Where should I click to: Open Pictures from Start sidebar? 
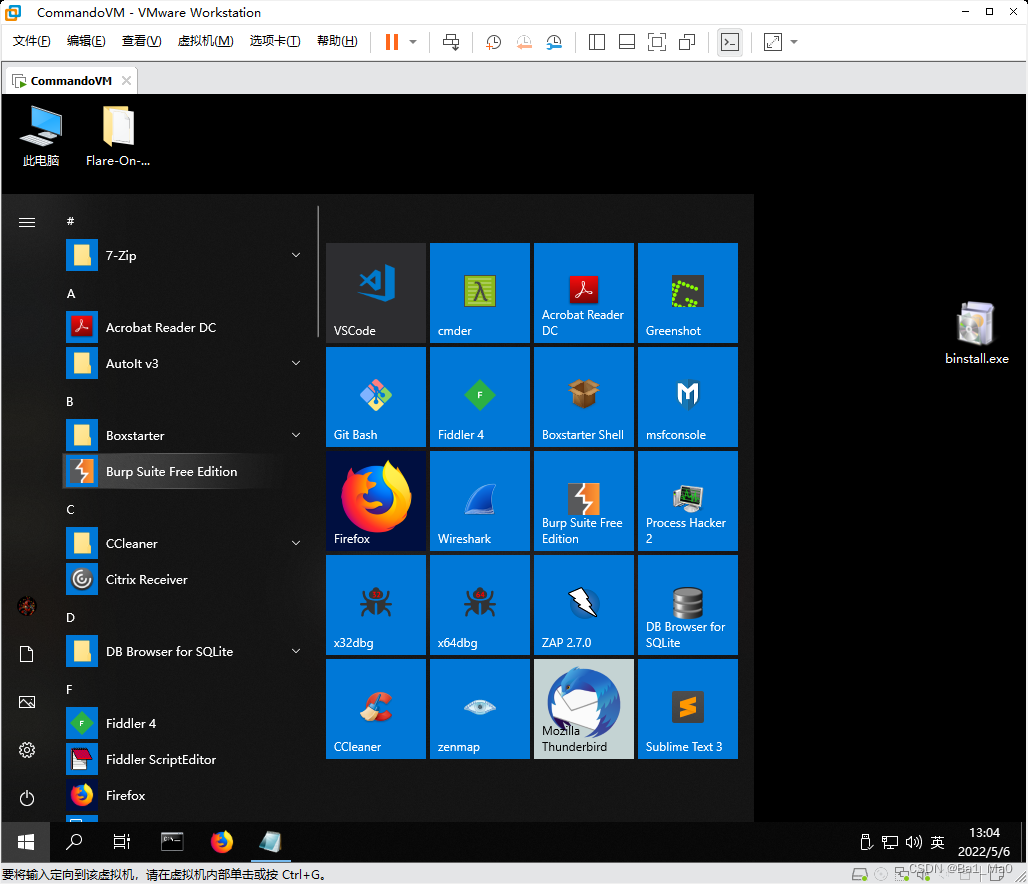pos(27,702)
